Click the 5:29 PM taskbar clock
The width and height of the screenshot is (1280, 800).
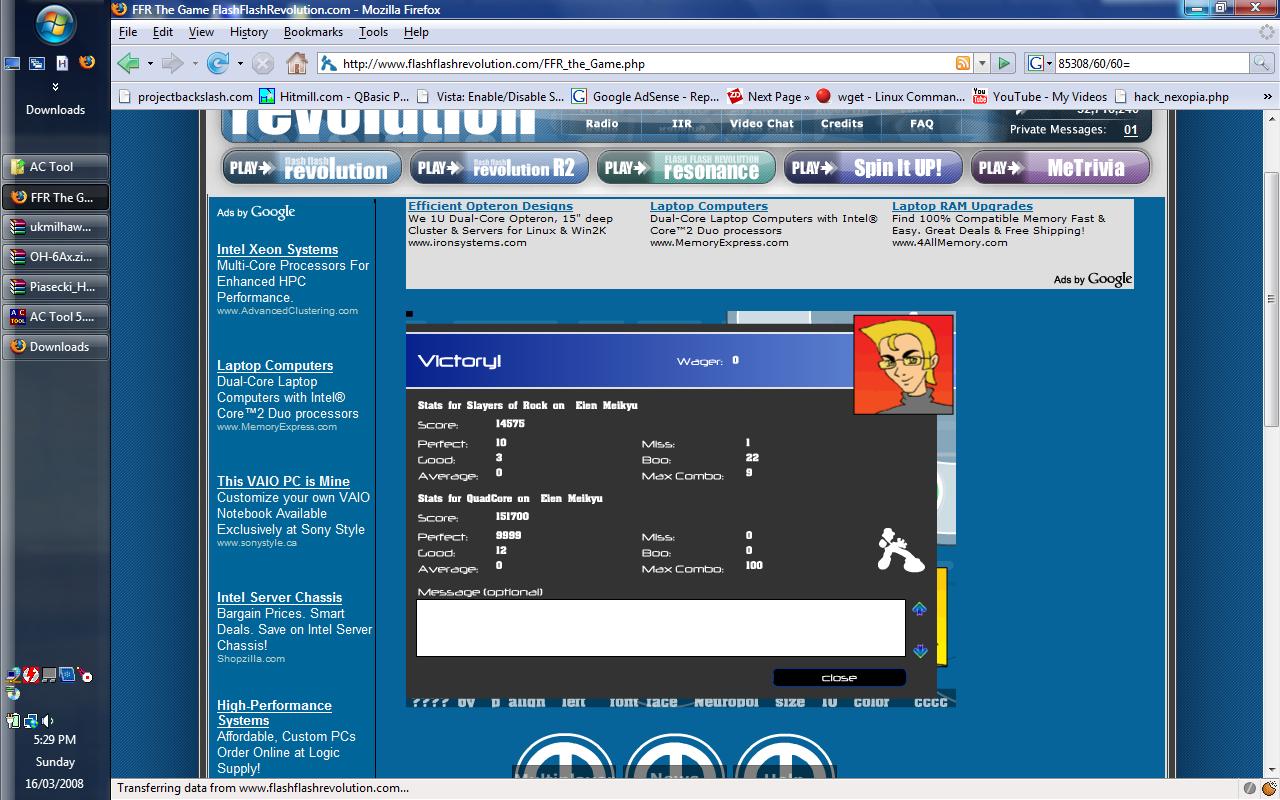click(x=54, y=740)
